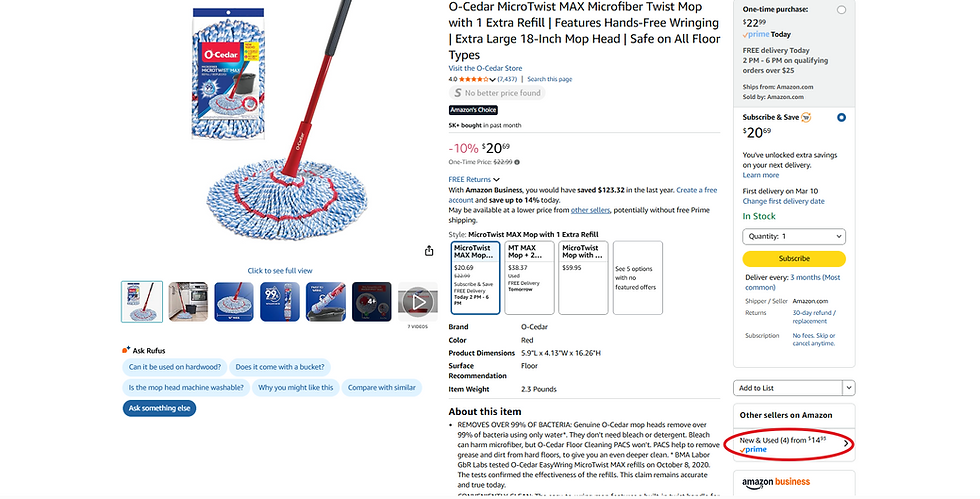Click the Amazon's Choice badge

point(473,110)
